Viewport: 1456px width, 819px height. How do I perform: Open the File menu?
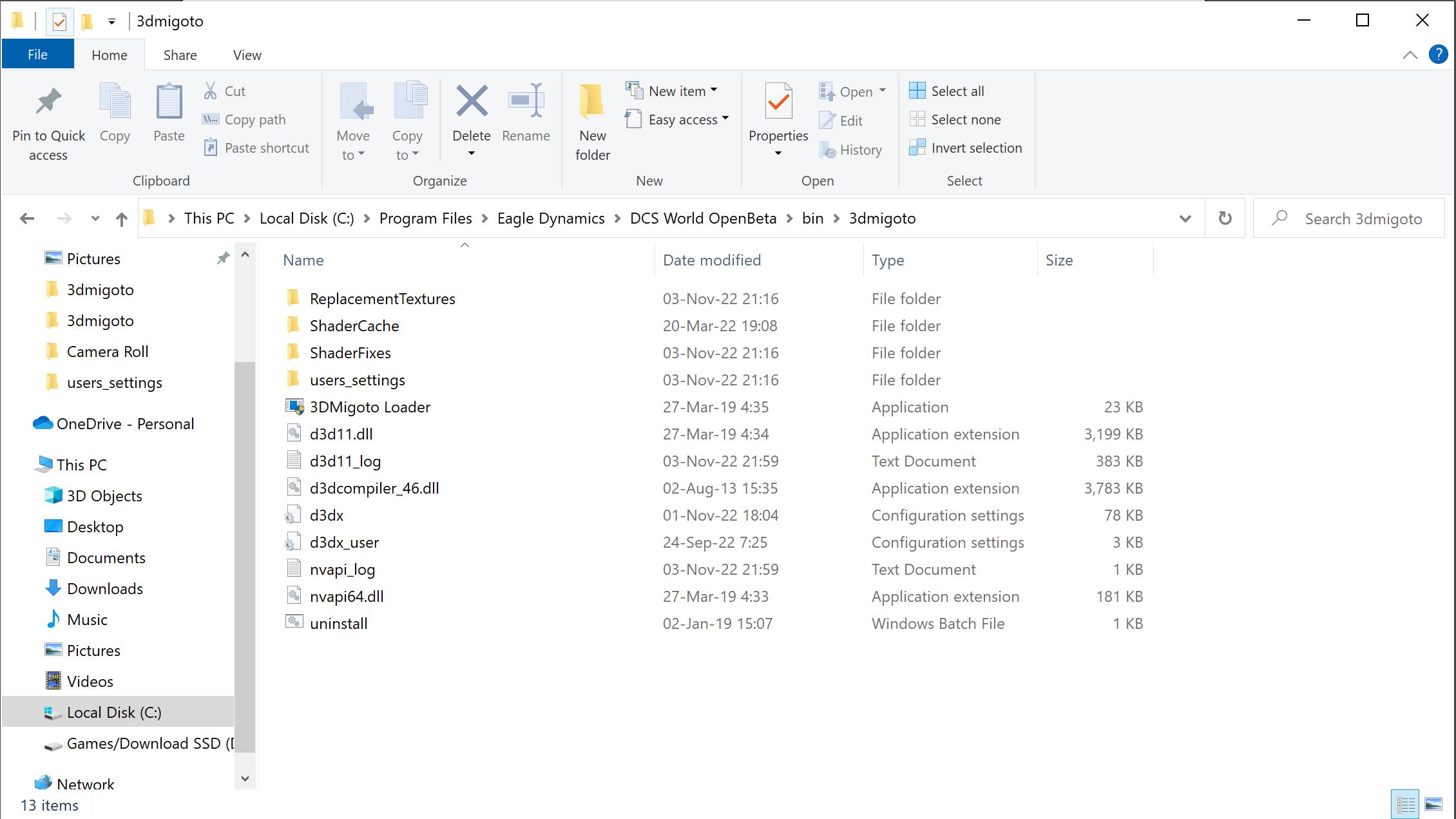[x=37, y=55]
